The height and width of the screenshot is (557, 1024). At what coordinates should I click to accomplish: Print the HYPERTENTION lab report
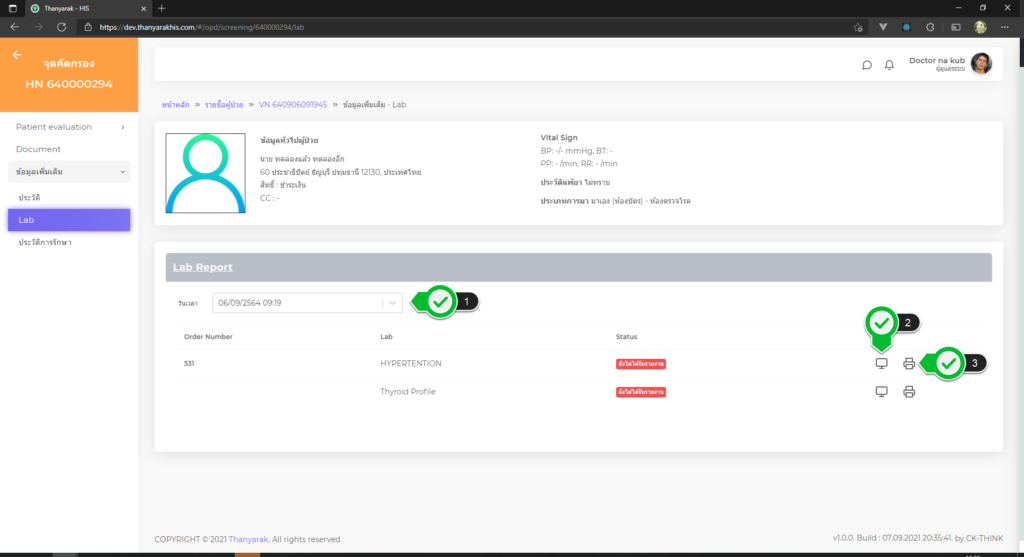click(x=909, y=364)
